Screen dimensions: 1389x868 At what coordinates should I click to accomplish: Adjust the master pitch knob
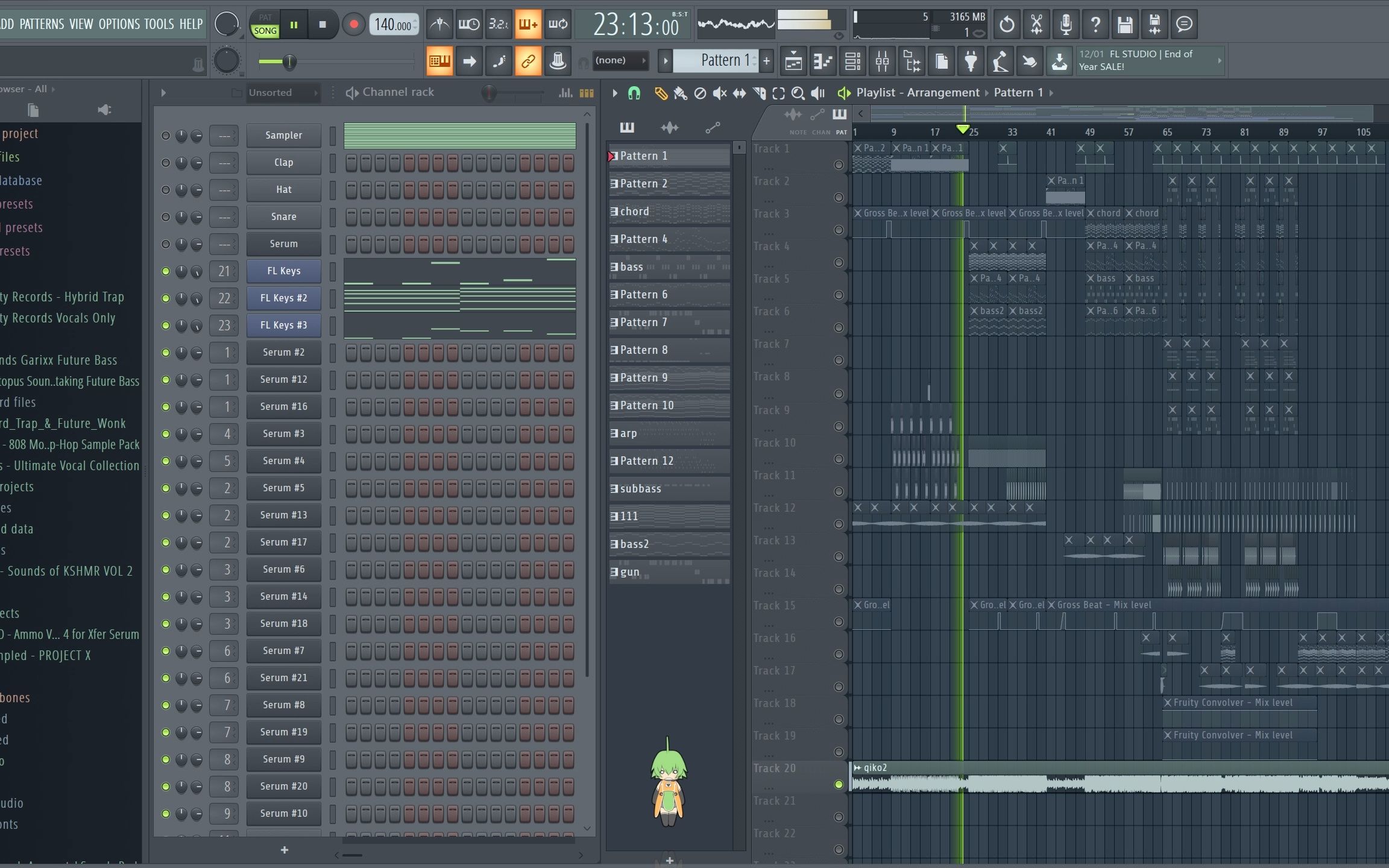(x=227, y=61)
